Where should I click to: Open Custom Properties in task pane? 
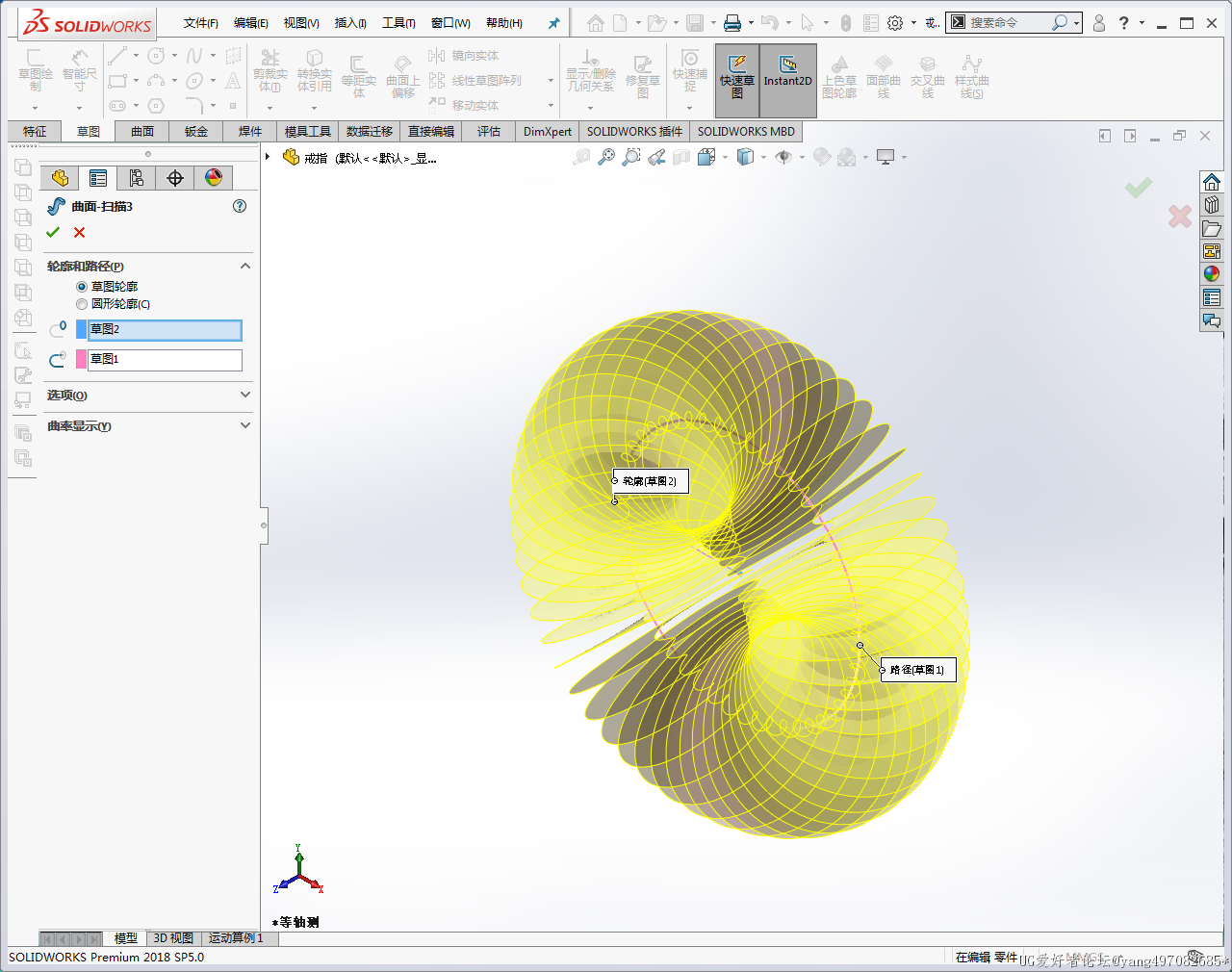click(x=1212, y=298)
